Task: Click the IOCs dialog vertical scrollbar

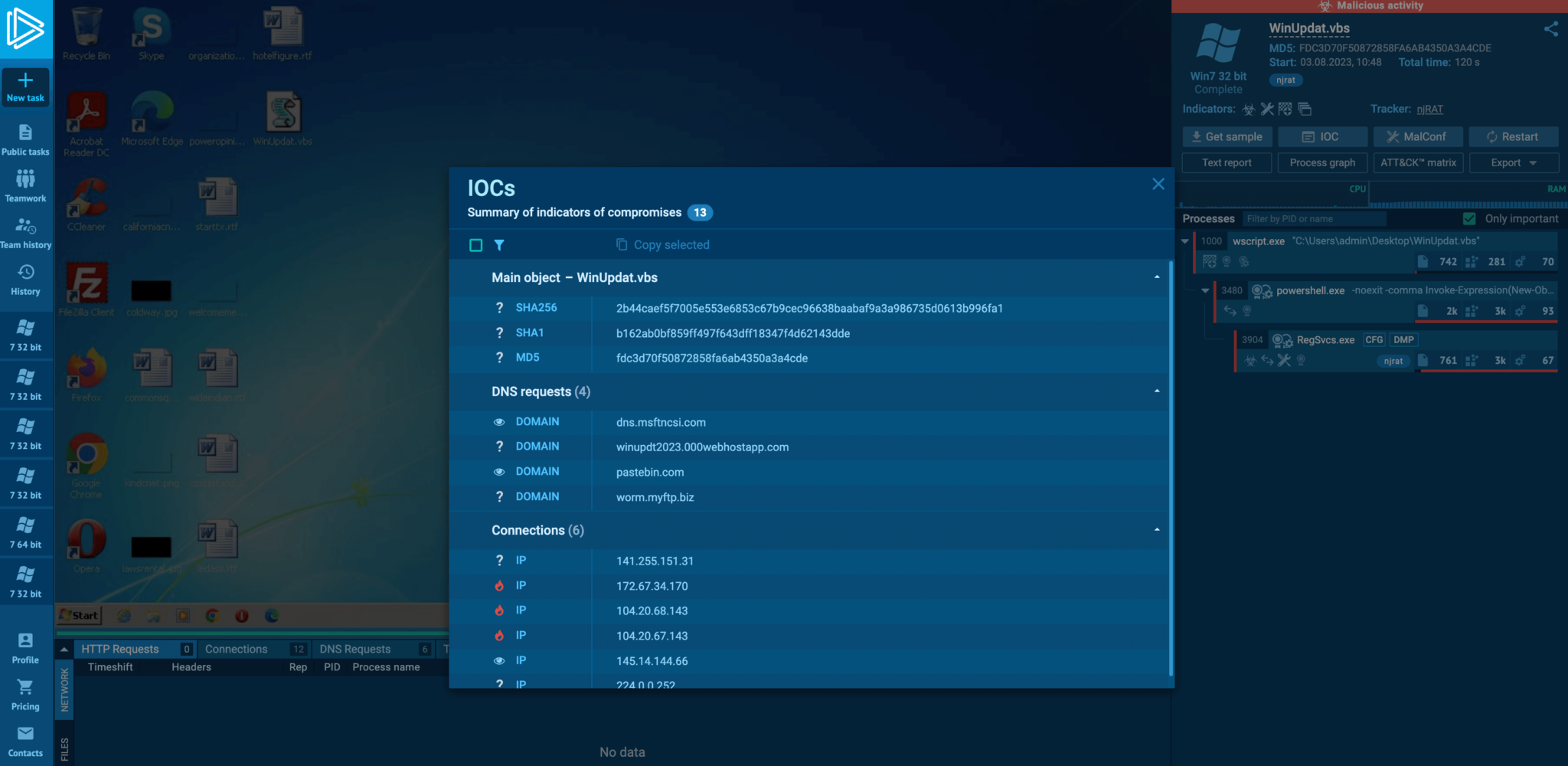Action: pos(1171,467)
